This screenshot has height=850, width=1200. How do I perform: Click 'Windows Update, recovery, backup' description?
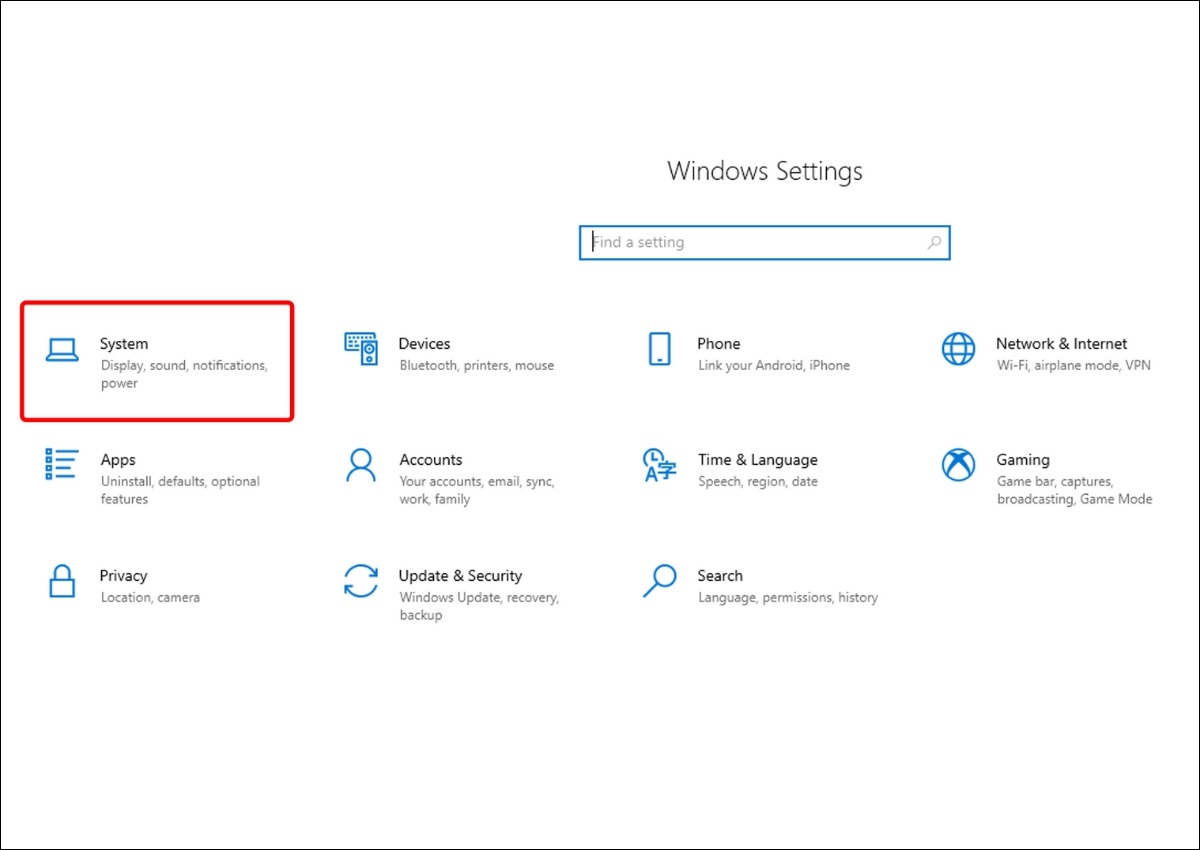click(x=479, y=606)
